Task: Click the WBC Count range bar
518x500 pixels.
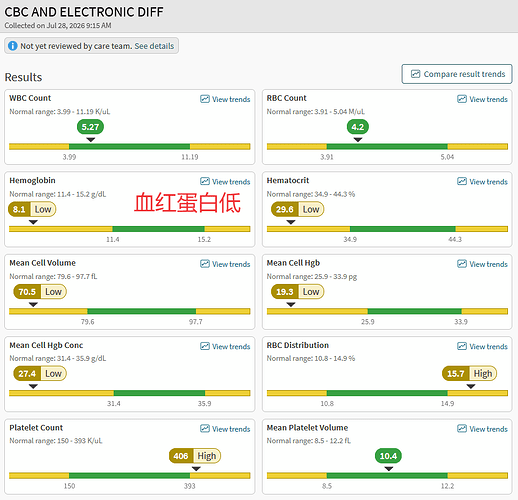Action: (130, 146)
